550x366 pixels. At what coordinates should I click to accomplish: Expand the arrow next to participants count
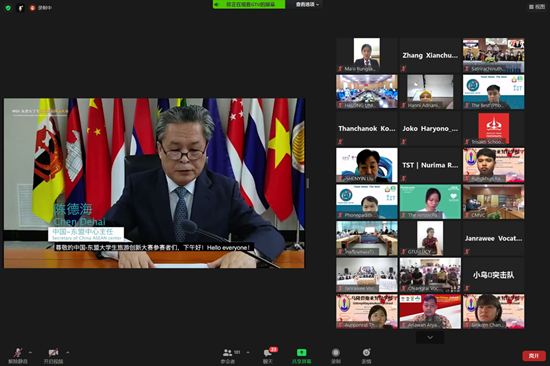248,352
